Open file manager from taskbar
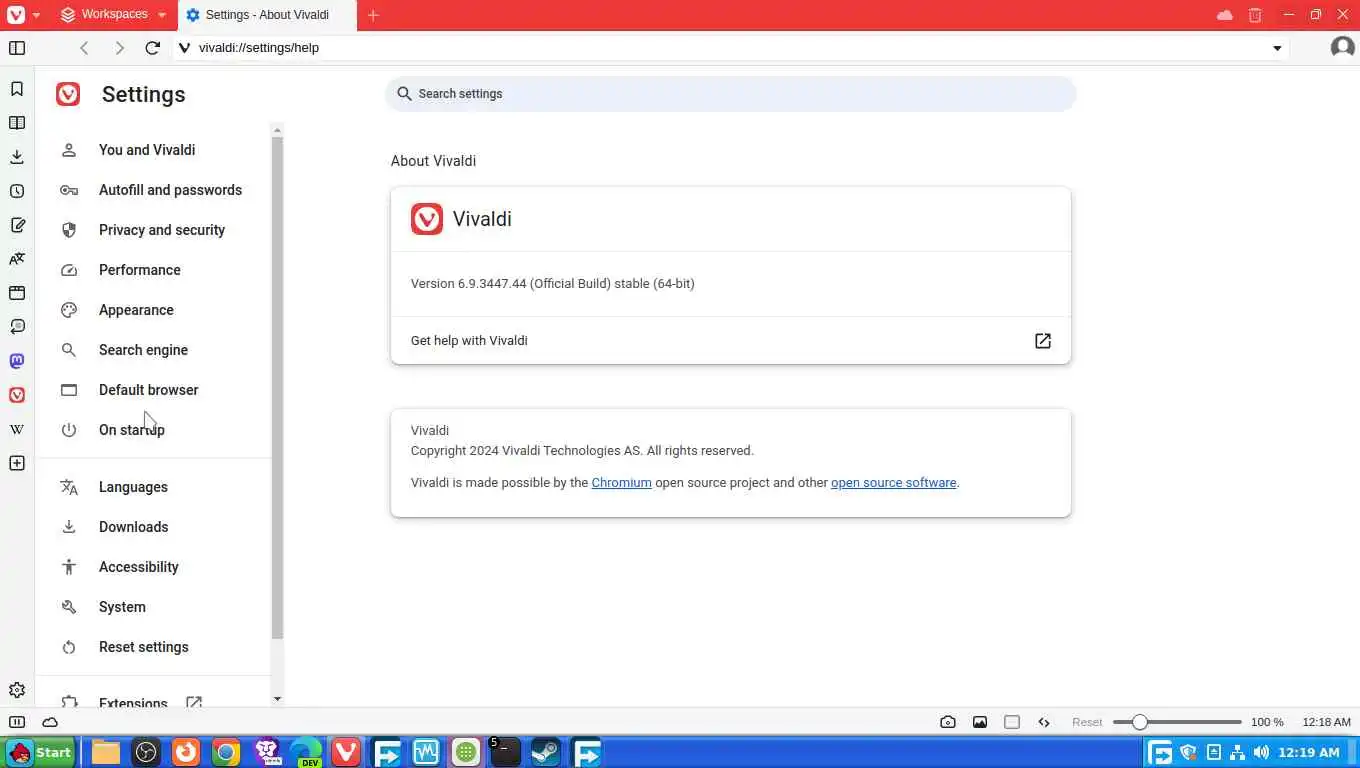This screenshot has width=1360, height=768. (106, 752)
